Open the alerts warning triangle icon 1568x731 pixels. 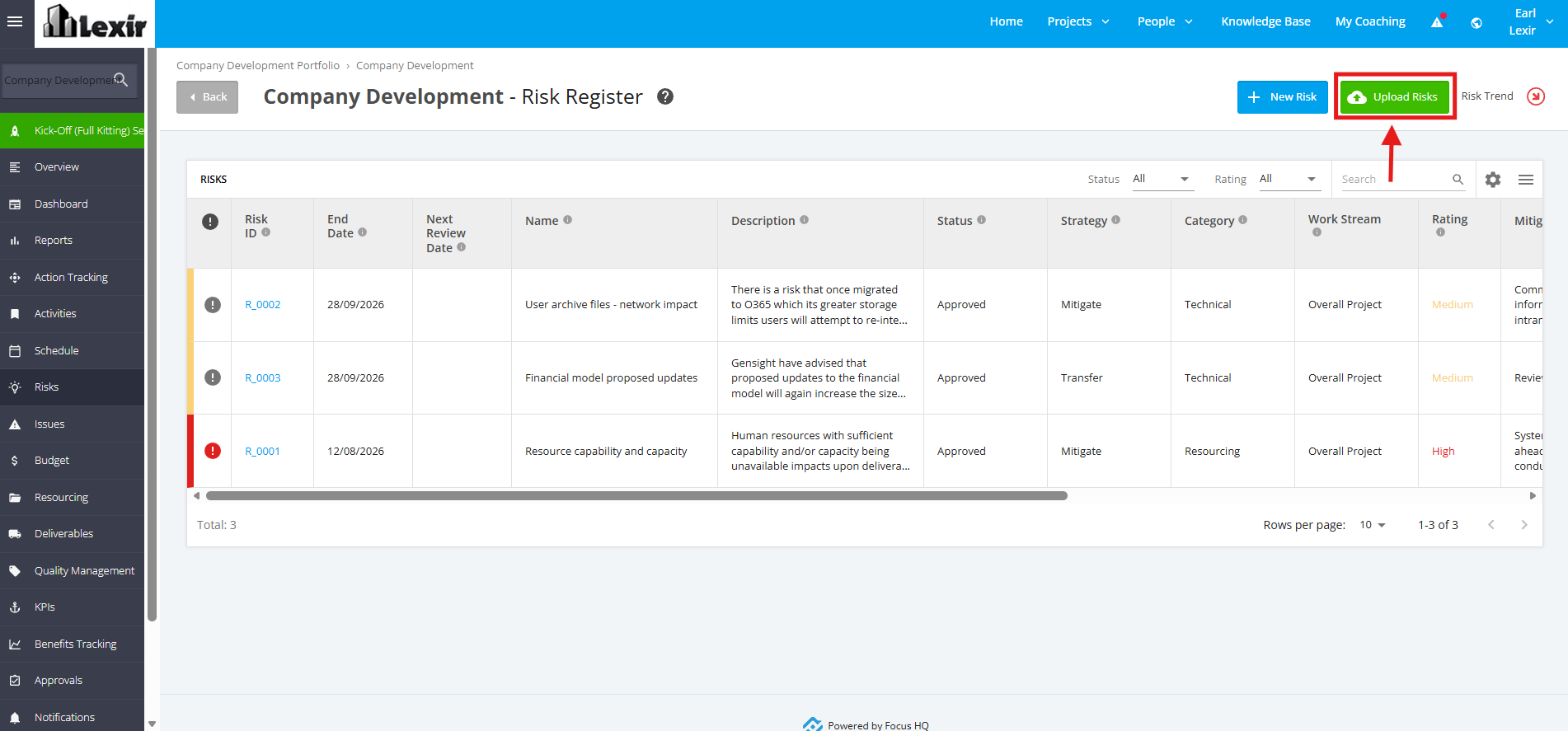[1438, 21]
